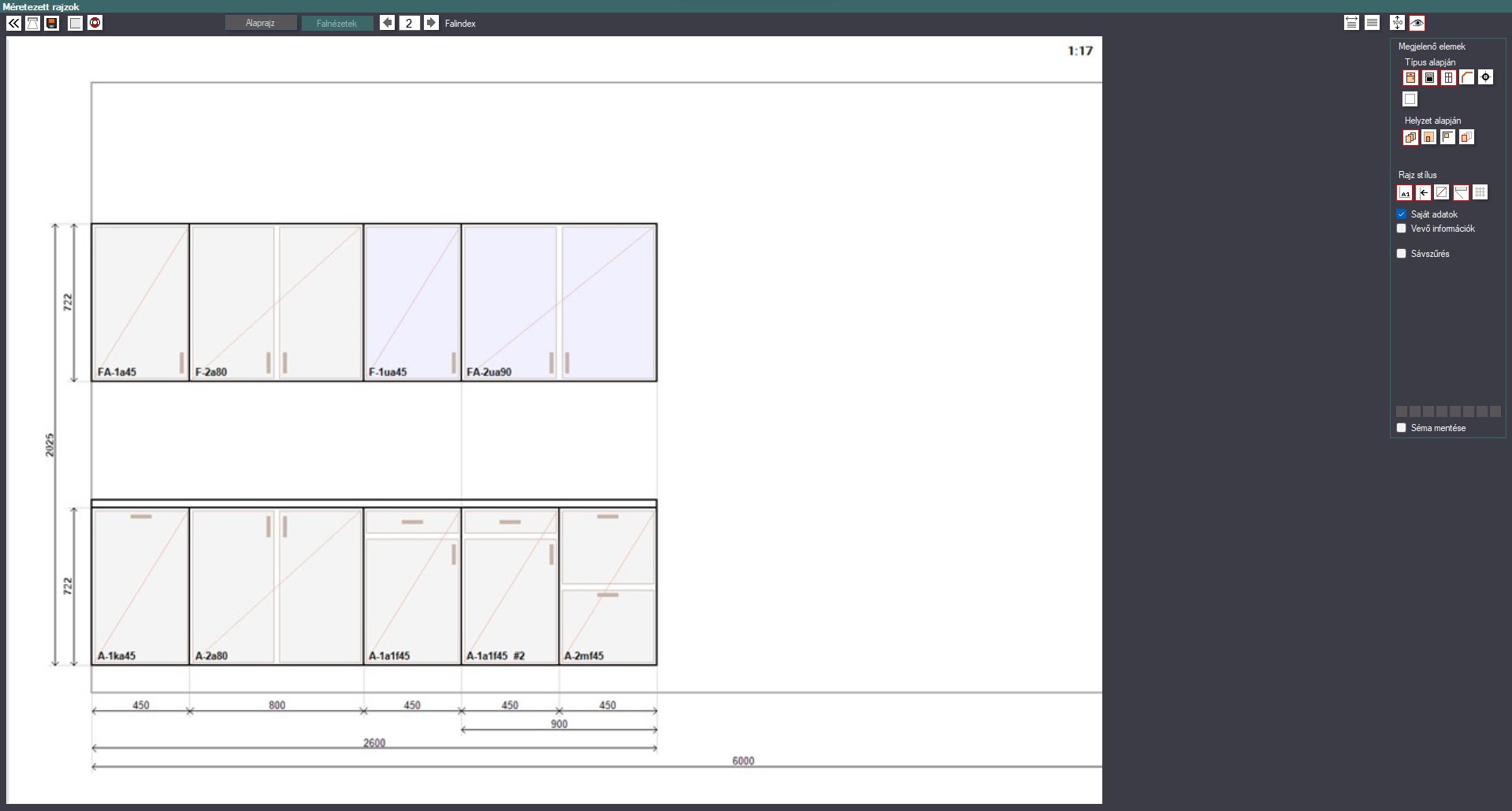Viewport: 1512px width, 811px height.
Task: Enable the Vevő információk checkbox
Action: point(1401,229)
